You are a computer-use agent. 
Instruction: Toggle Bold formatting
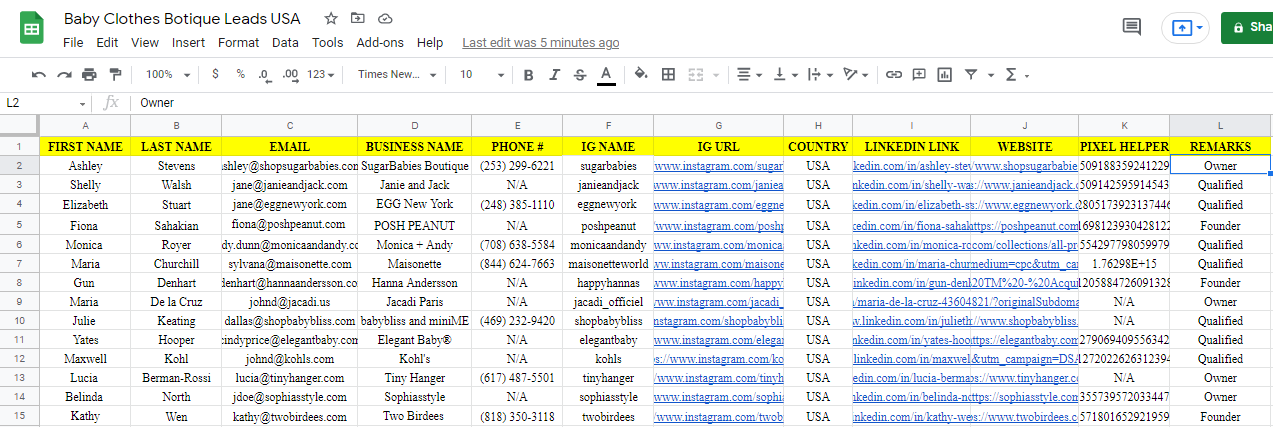point(528,74)
